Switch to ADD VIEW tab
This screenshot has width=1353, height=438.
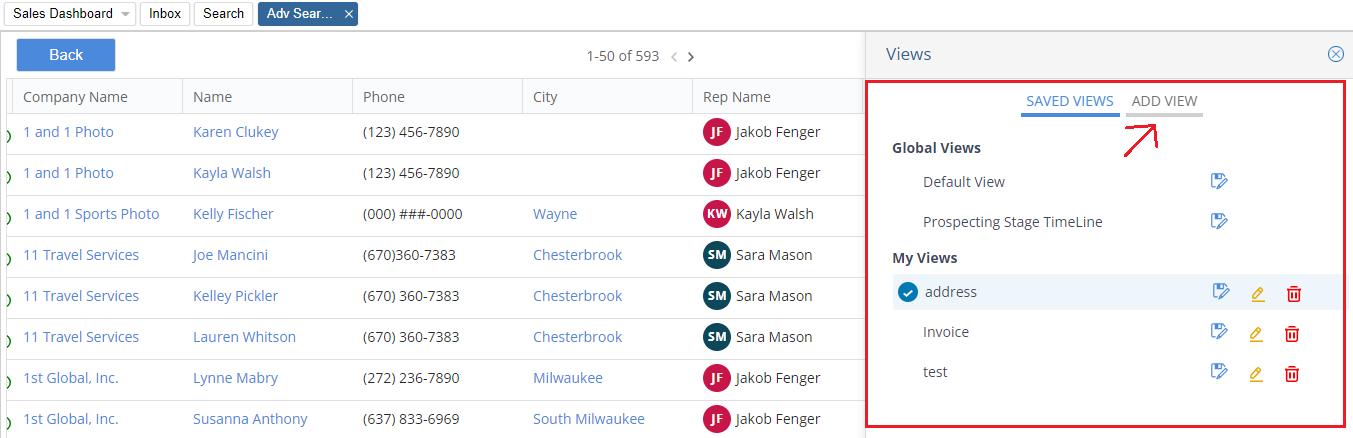tap(1164, 101)
